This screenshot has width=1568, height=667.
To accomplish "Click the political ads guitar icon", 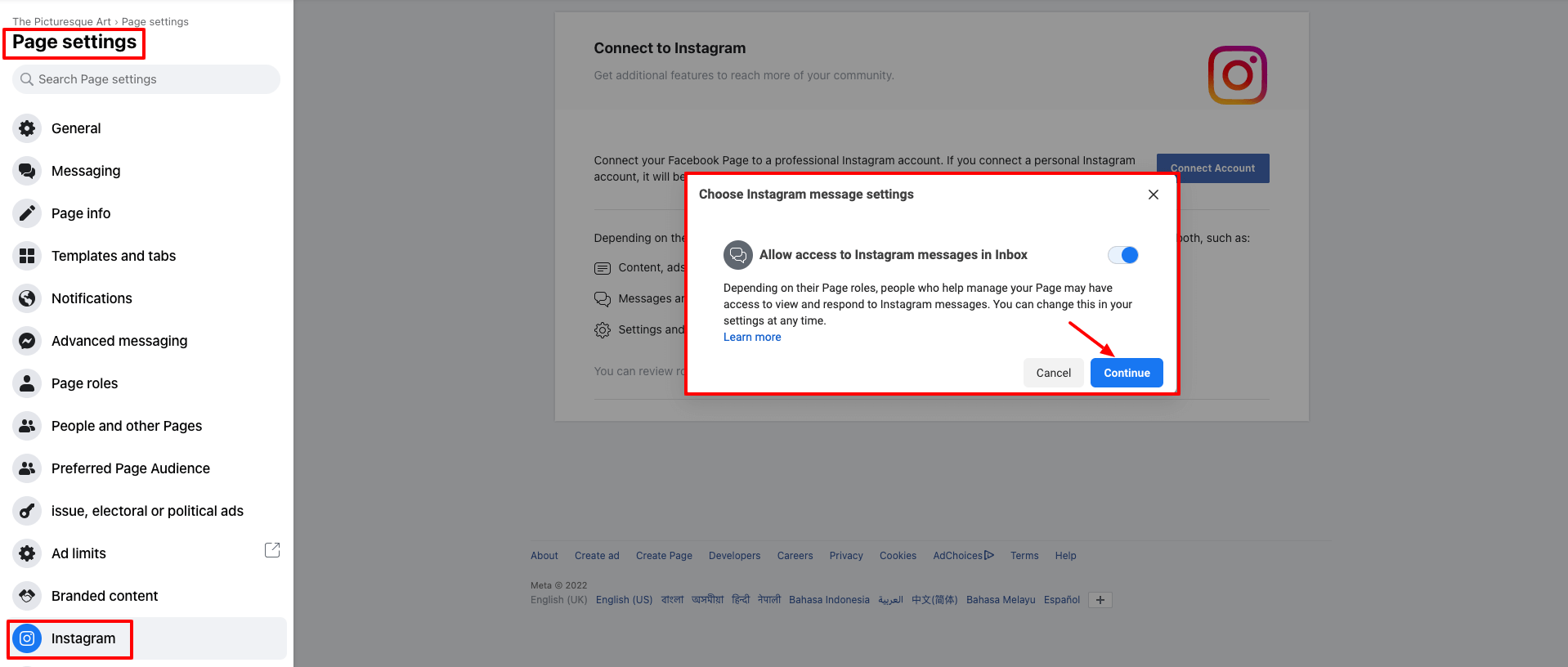I will (x=27, y=511).
